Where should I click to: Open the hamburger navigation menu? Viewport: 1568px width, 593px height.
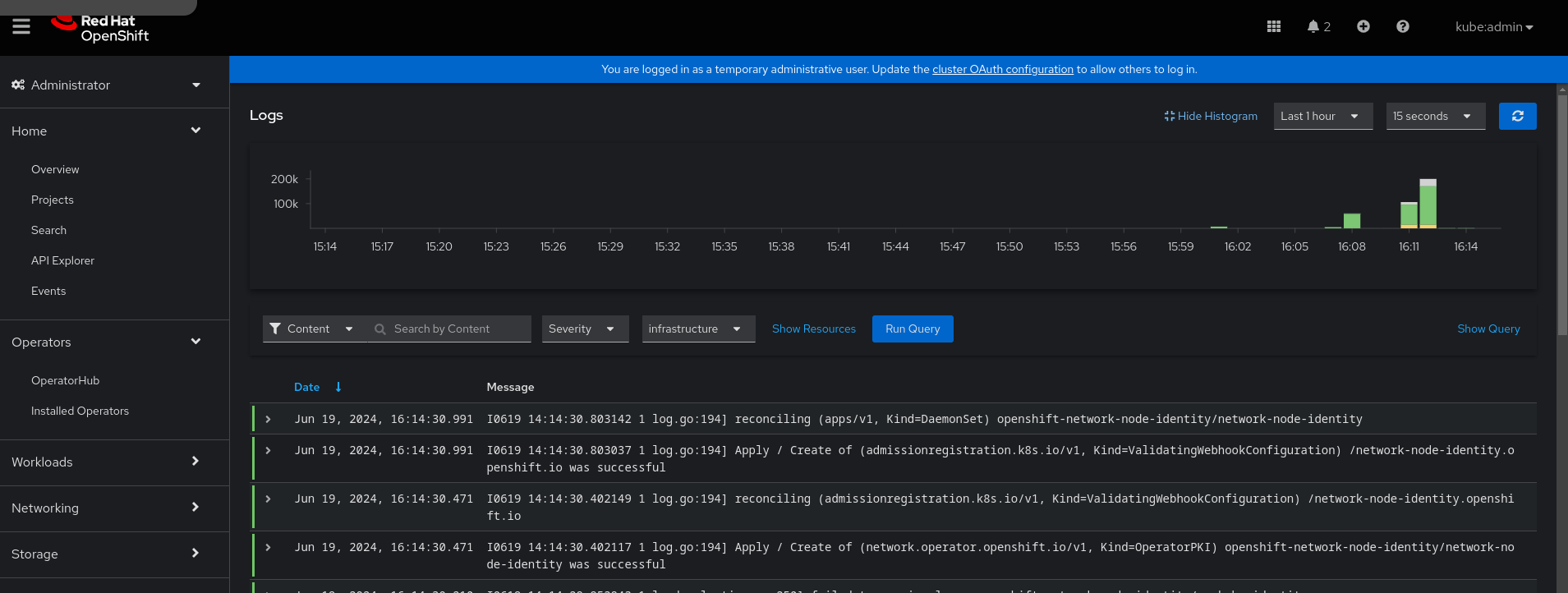tap(21, 27)
